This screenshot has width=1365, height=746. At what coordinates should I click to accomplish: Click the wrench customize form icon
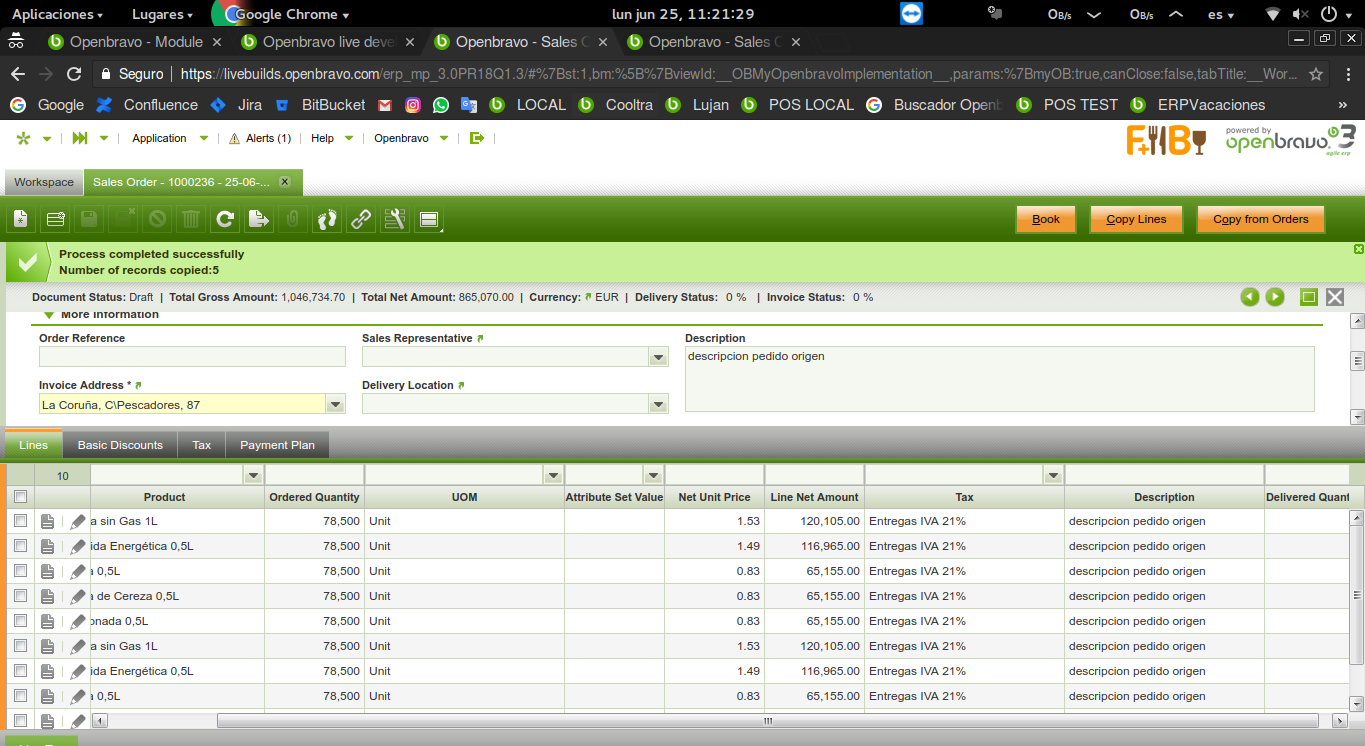pos(395,219)
